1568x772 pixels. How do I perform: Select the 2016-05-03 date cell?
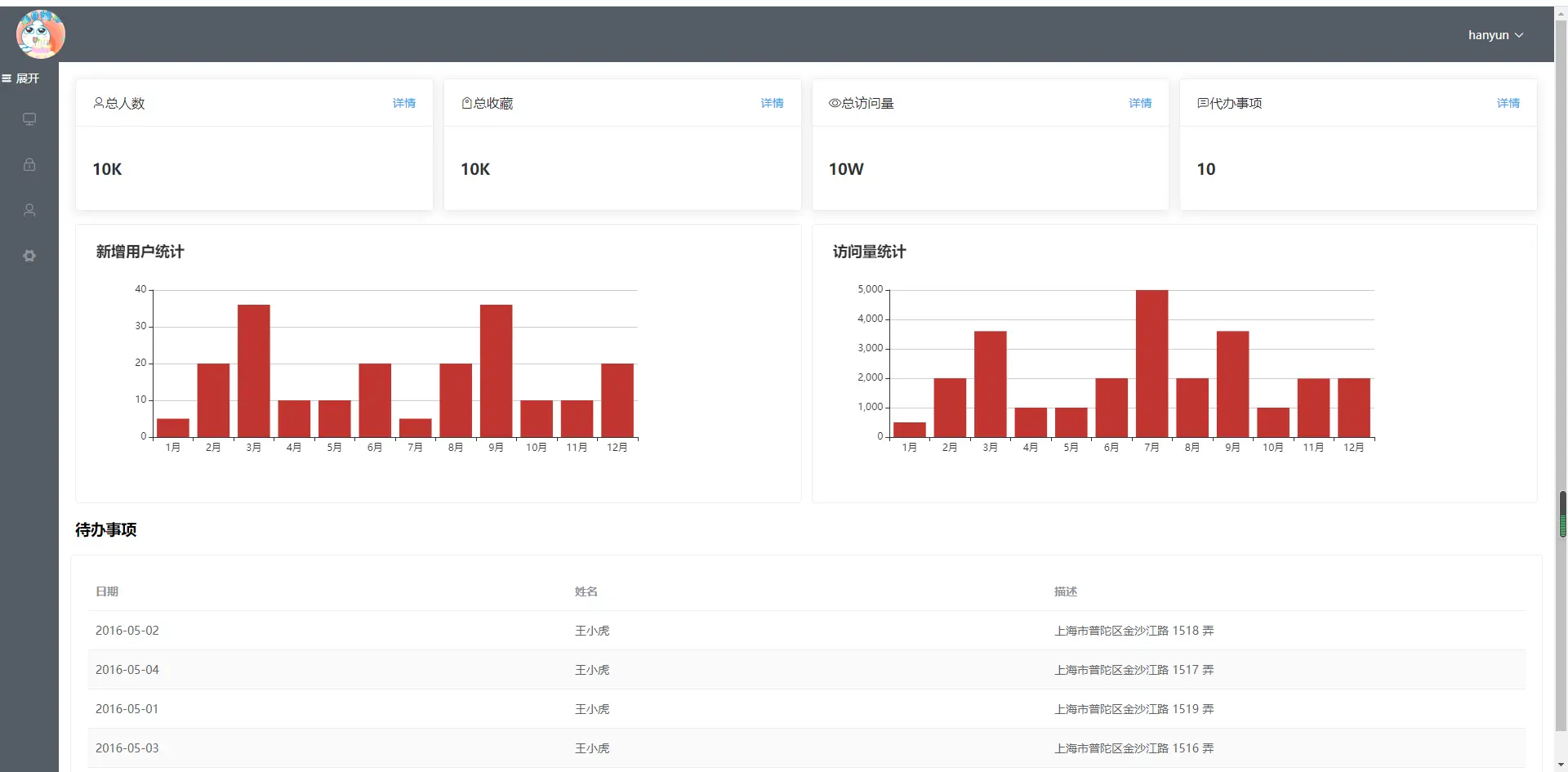pyautogui.click(x=127, y=748)
